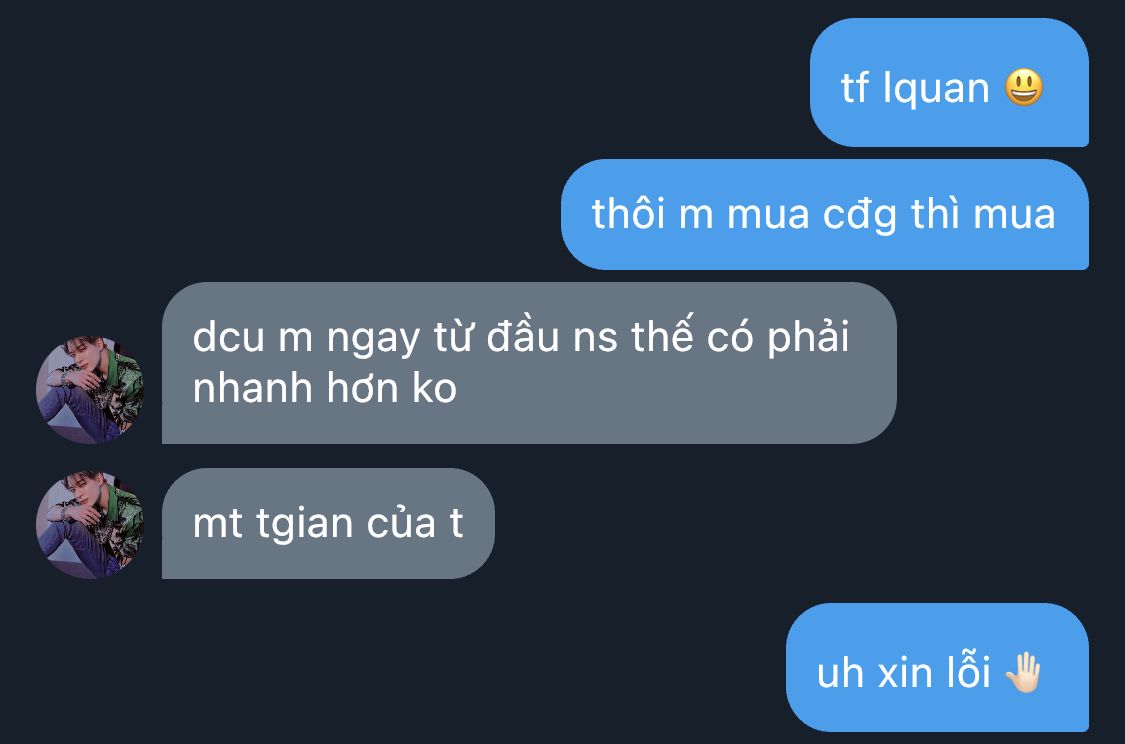Open sender avatar beside the dcu m message
This screenshot has width=1125, height=744.
pos(90,390)
